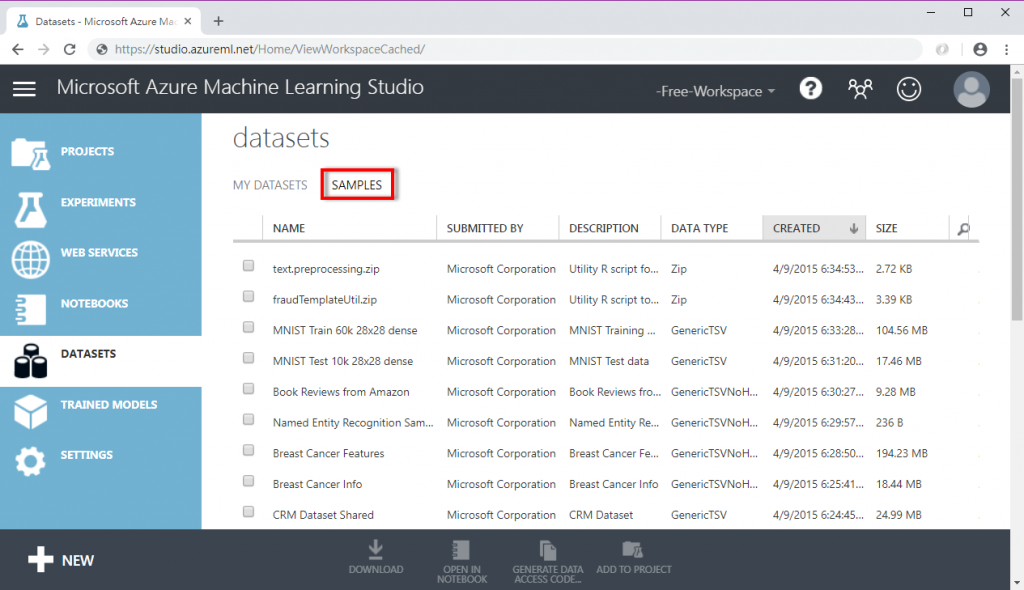Click the Projects folder icon in sidebar

click(x=30, y=154)
